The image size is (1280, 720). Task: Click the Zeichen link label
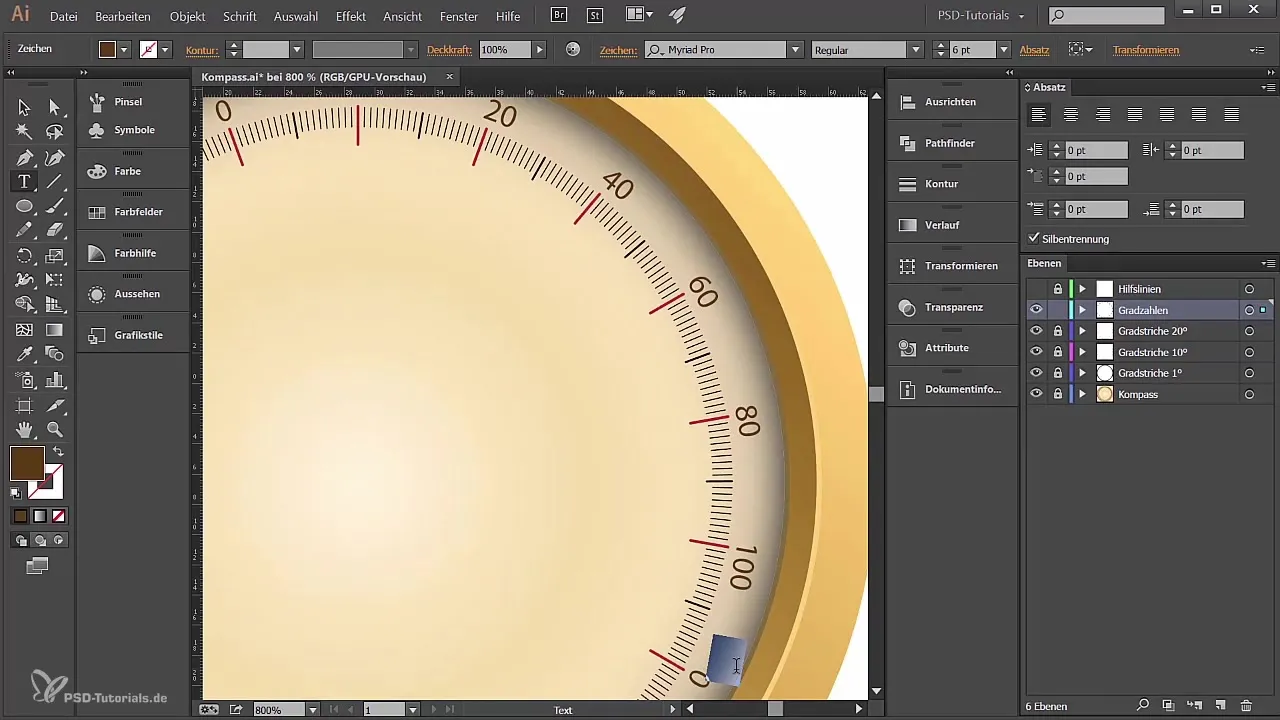pyautogui.click(x=618, y=50)
